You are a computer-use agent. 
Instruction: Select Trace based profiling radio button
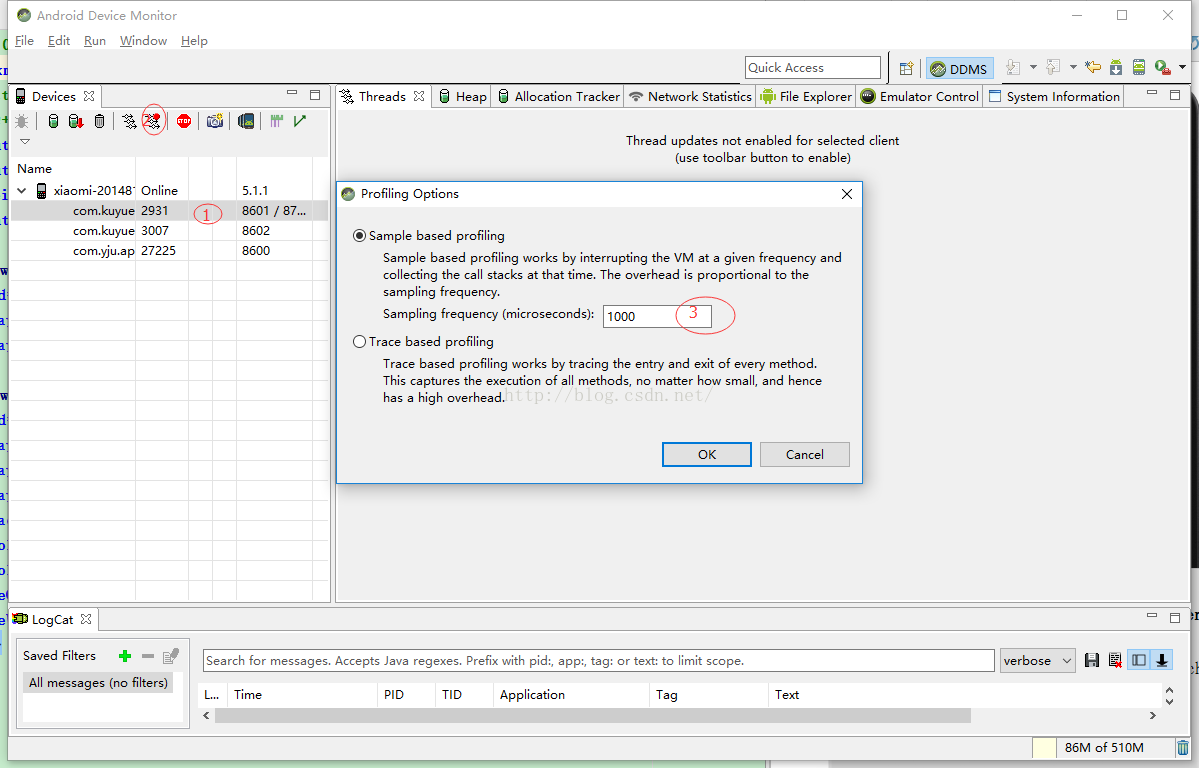click(359, 342)
